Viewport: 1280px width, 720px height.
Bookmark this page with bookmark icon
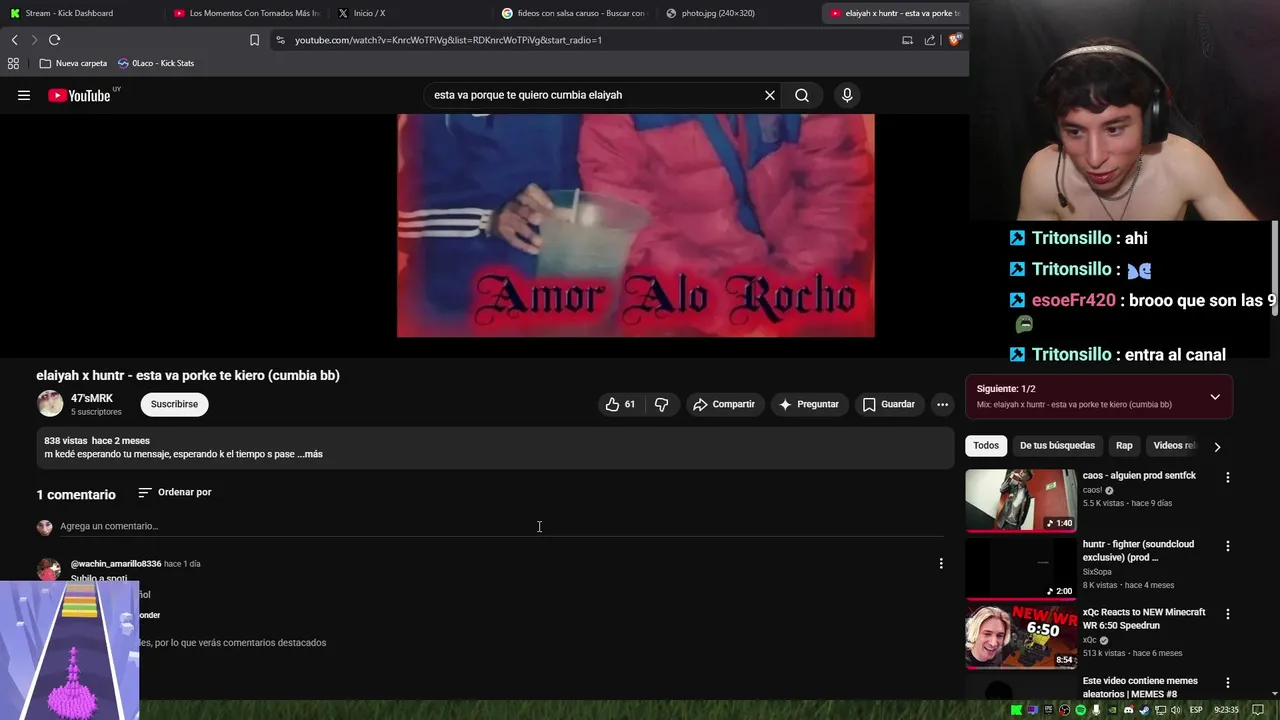tap(254, 40)
